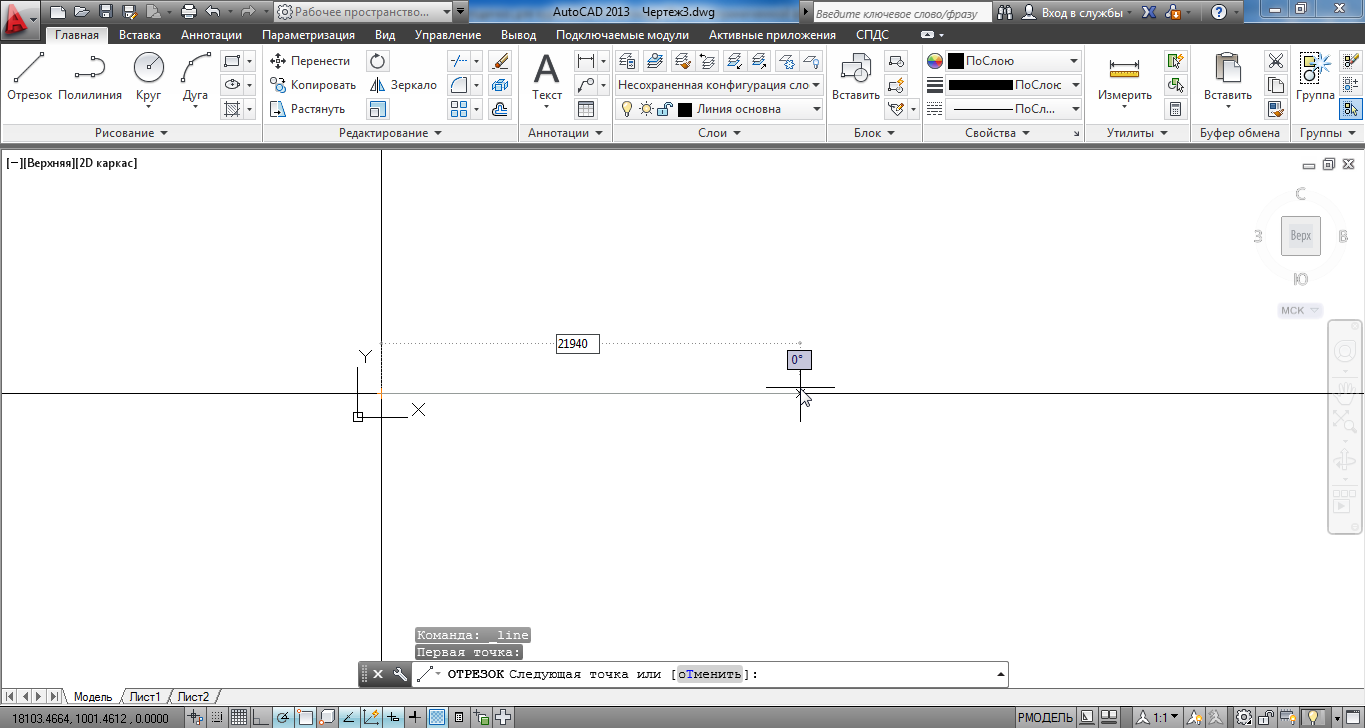The height and width of the screenshot is (728, 1365).
Task: Open the Несохраненная конфигурация layer state dropdown
Action: (719, 85)
